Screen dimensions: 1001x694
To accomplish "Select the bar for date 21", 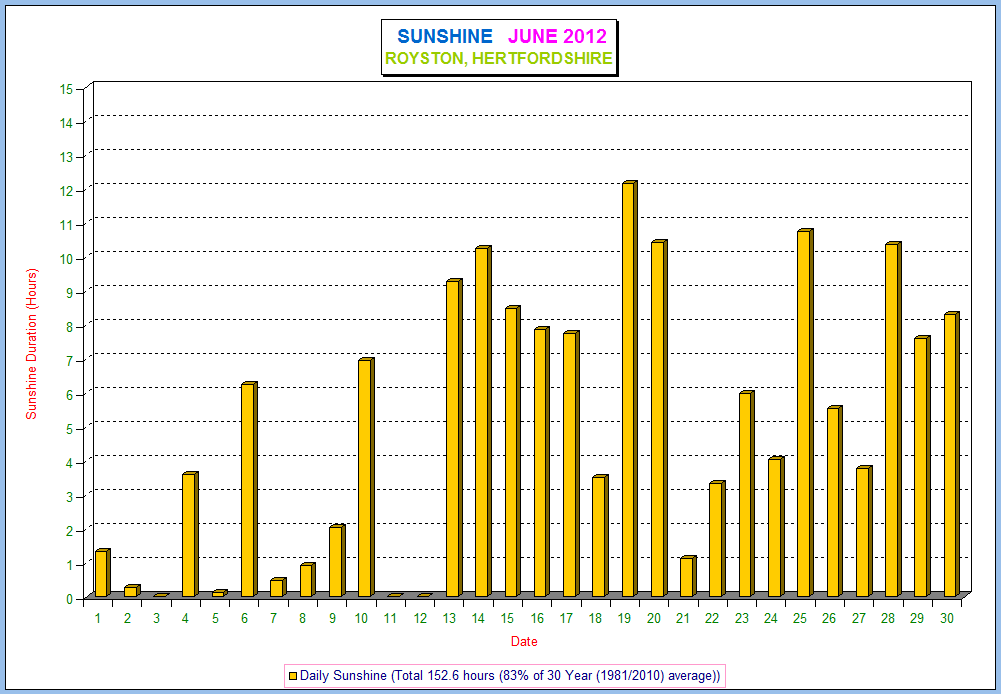I will point(688,577).
